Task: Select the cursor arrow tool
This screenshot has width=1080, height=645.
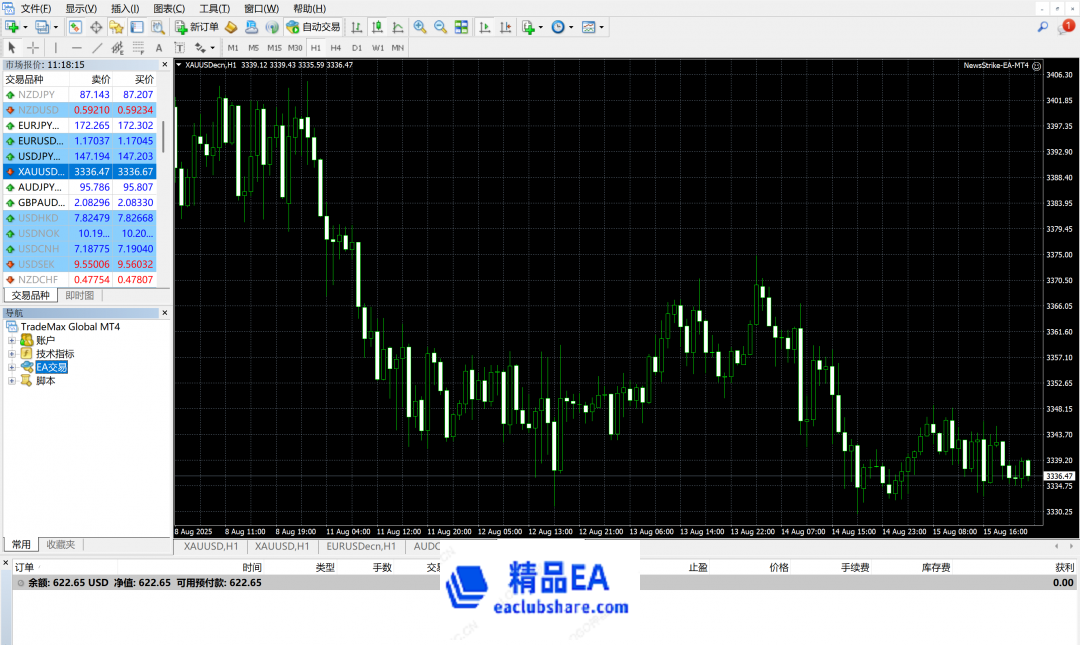Action: tap(12, 48)
